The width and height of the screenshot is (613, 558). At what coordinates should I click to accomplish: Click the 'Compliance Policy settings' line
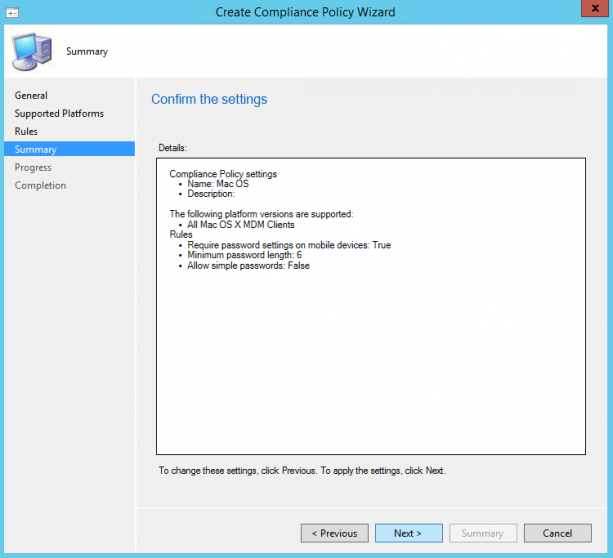pyautogui.click(x=223, y=174)
